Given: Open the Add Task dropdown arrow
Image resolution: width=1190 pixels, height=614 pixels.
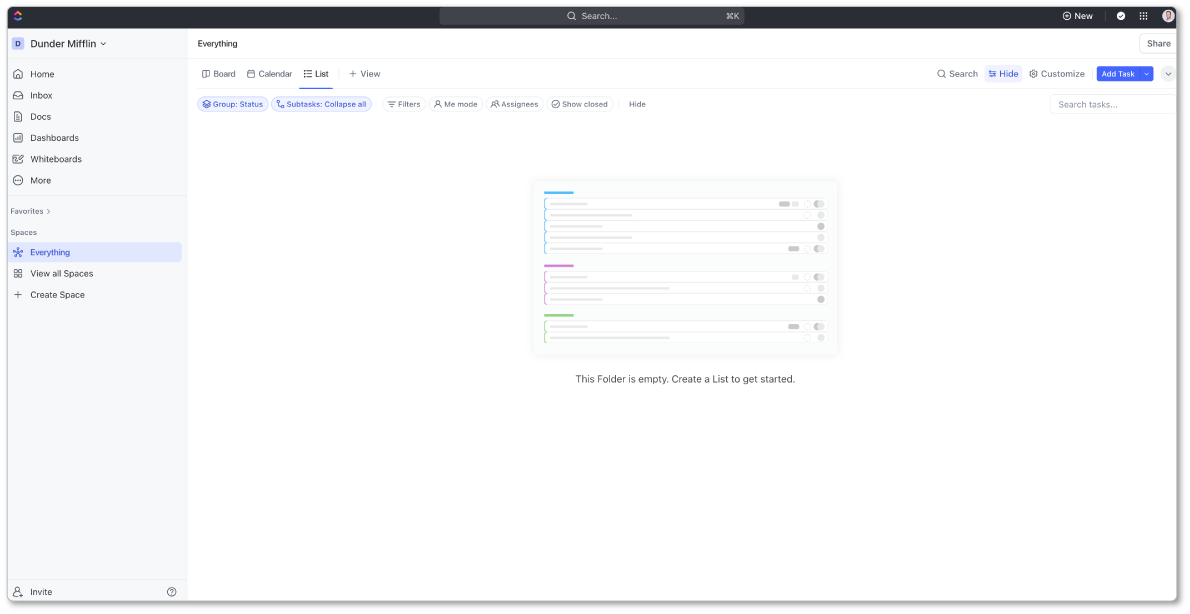Looking at the screenshot, I should click(1147, 73).
